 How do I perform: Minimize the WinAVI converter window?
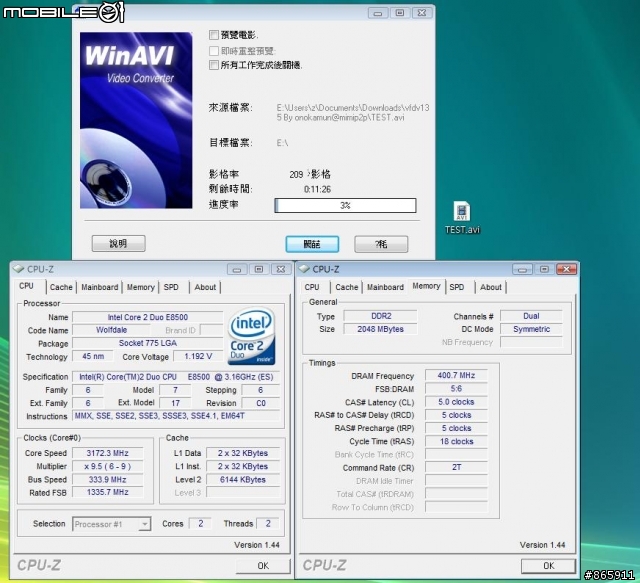[x=378, y=13]
